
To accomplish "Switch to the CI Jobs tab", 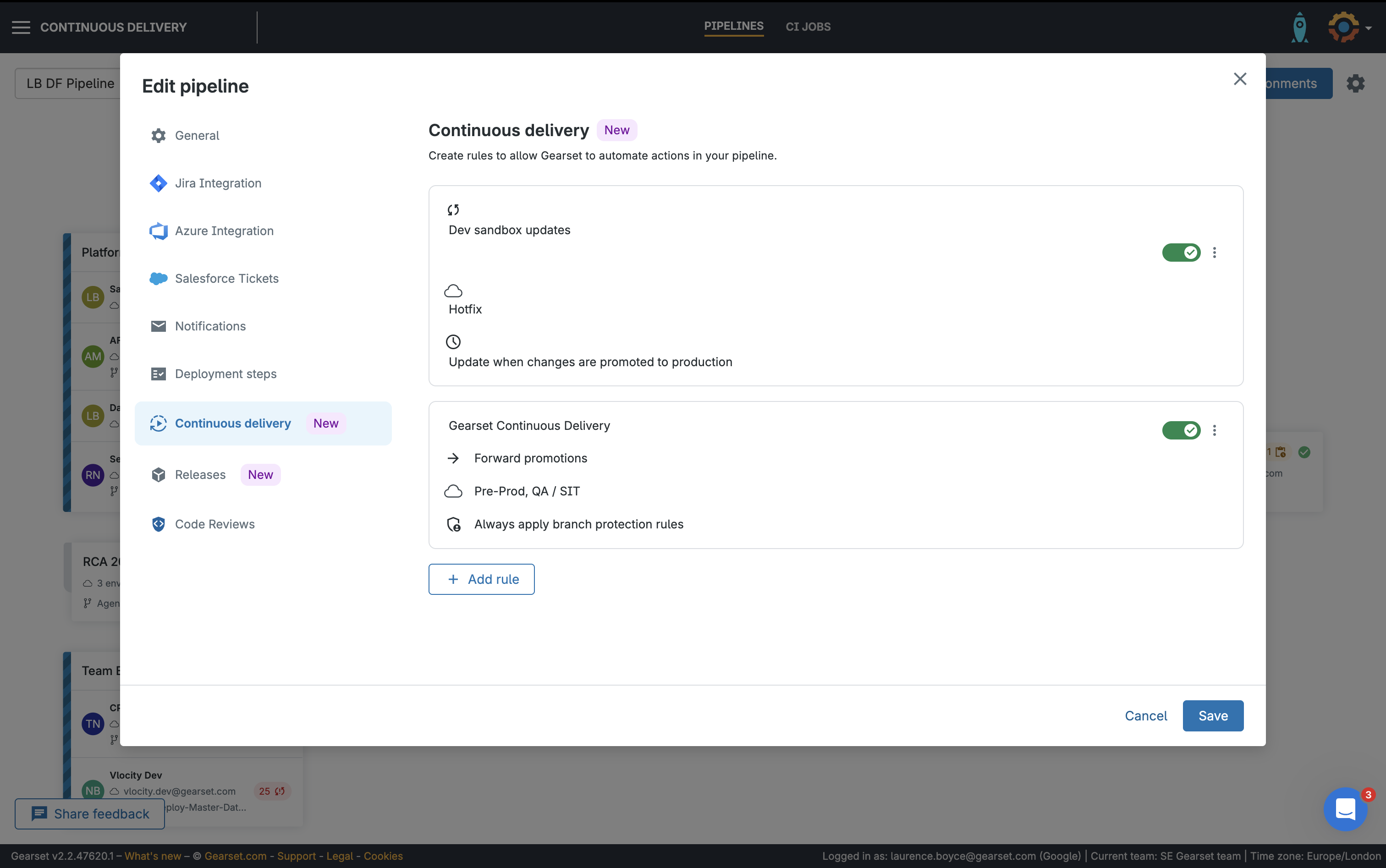I will coord(808,27).
